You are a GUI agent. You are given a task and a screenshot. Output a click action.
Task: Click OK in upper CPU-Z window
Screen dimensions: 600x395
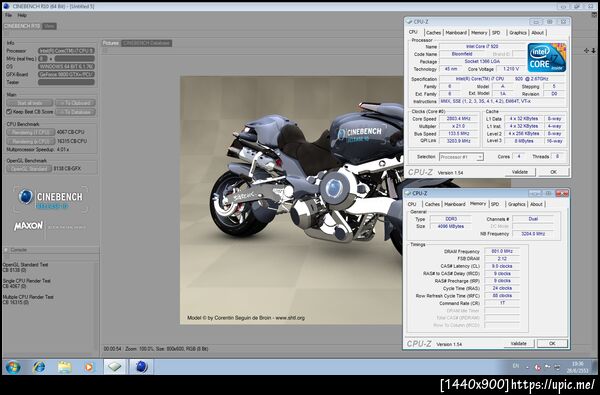click(553, 172)
